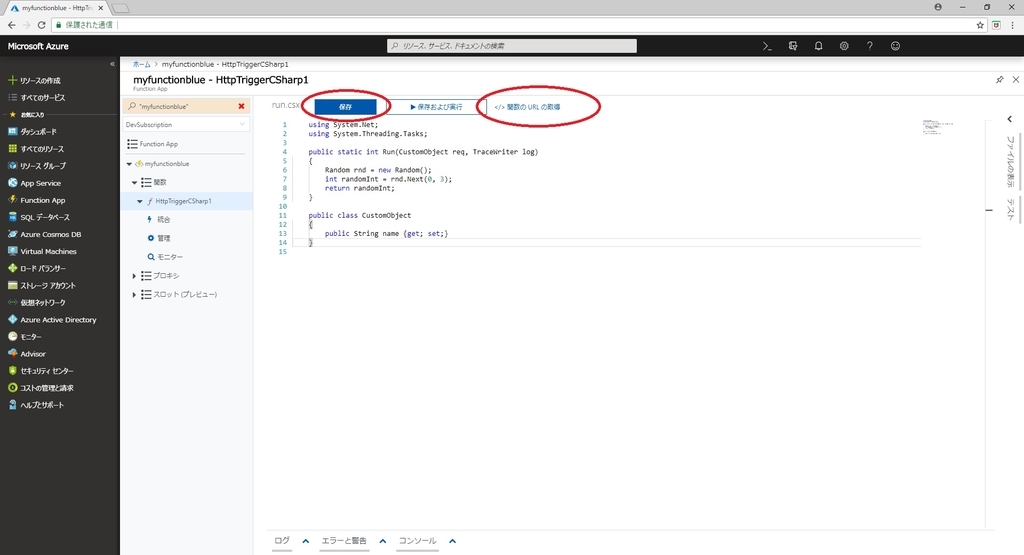The height and width of the screenshot is (555, 1024).
Task: Open the Test (テスト) side tab
Action: click(1010, 209)
